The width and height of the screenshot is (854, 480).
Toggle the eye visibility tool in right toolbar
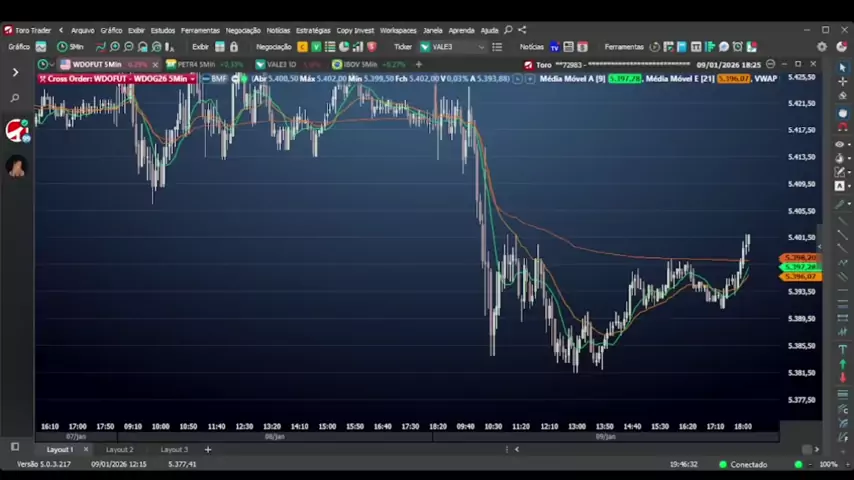pos(842,144)
